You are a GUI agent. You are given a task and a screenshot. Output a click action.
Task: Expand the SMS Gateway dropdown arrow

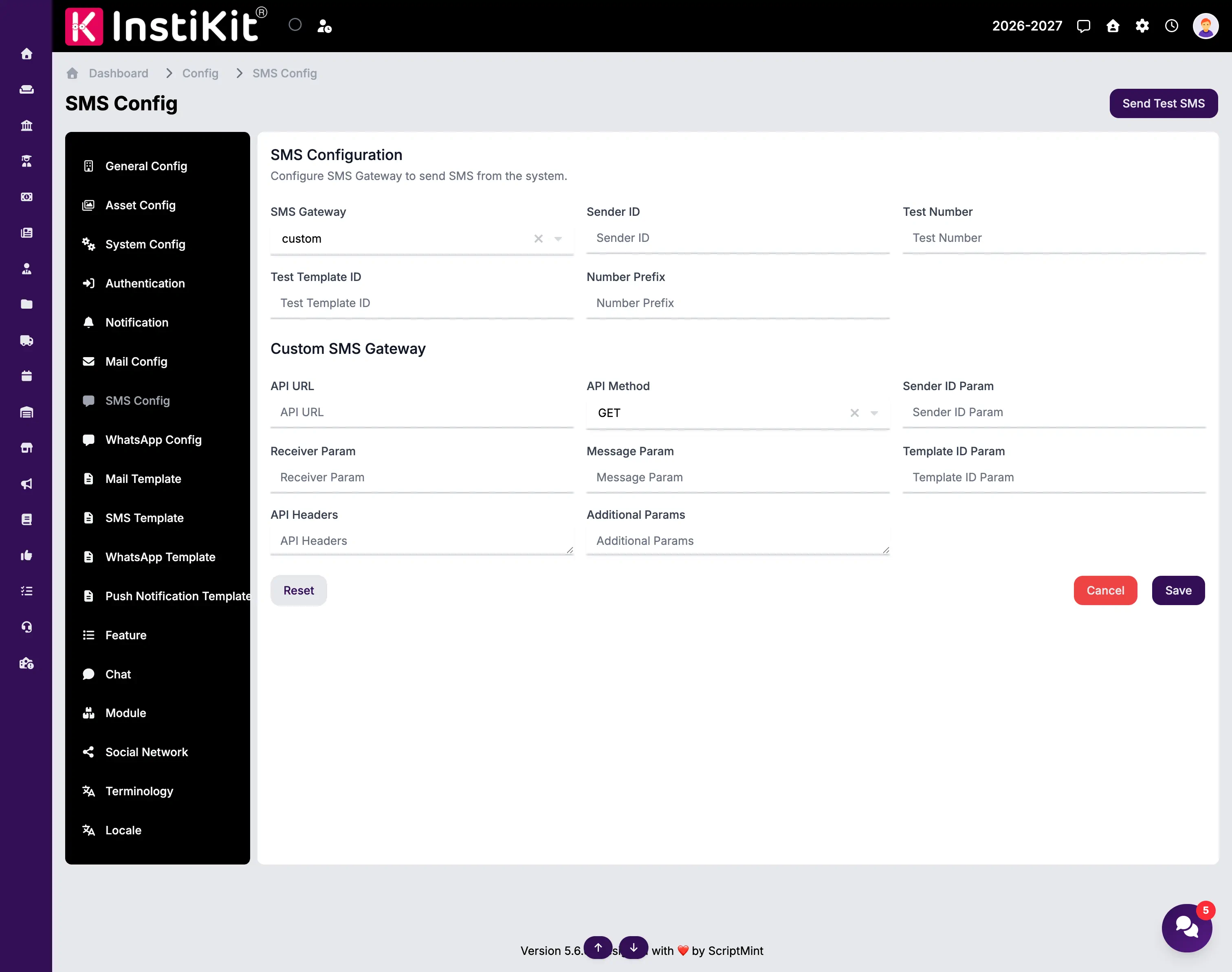[x=559, y=239]
